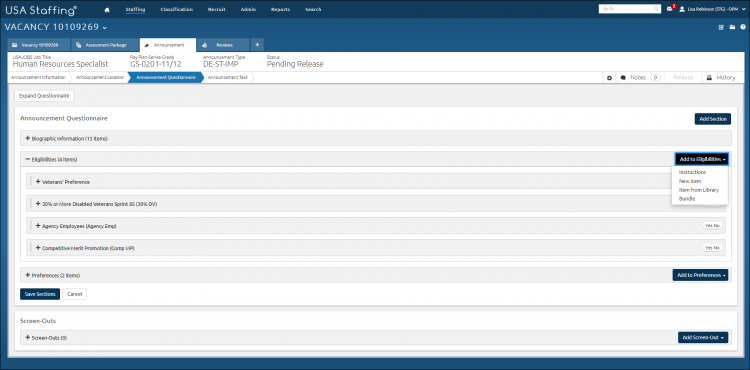
Task: Toggle Yes No on Agency Employees row
Action: tap(712, 226)
